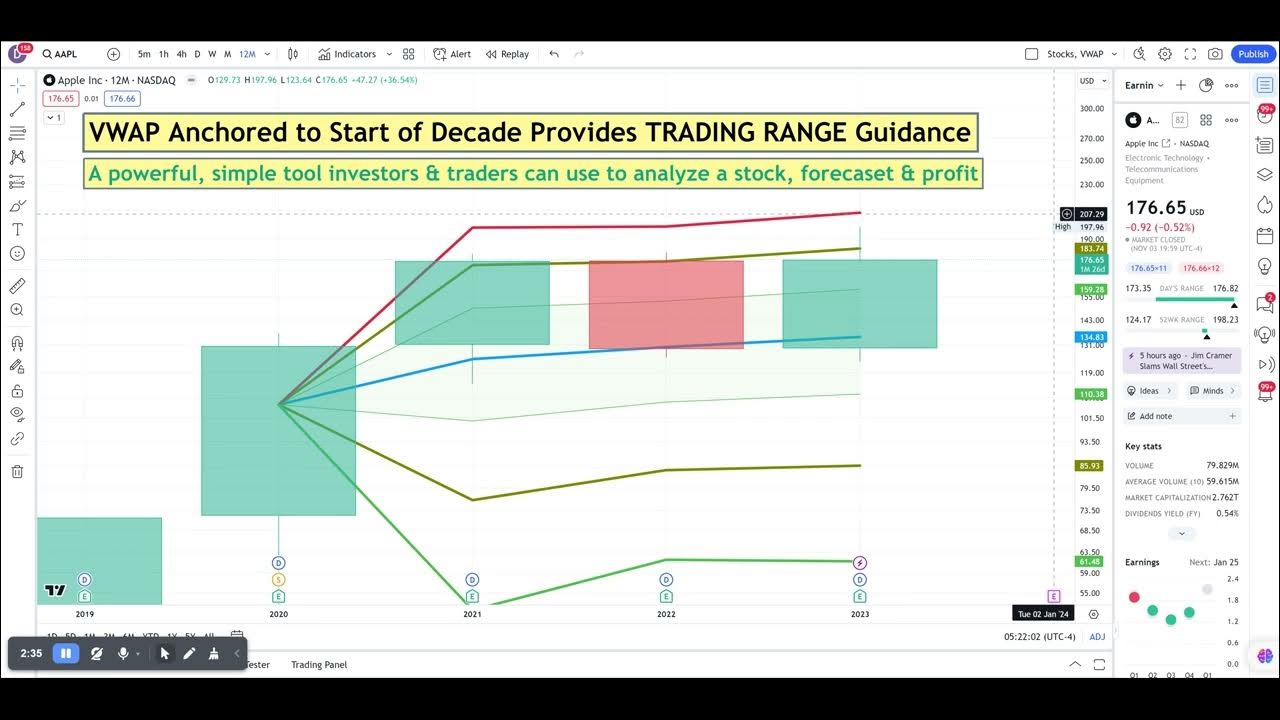Toggle the recorder microphone
The height and width of the screenshot is (720, 1280).
(x=123, y=653)
